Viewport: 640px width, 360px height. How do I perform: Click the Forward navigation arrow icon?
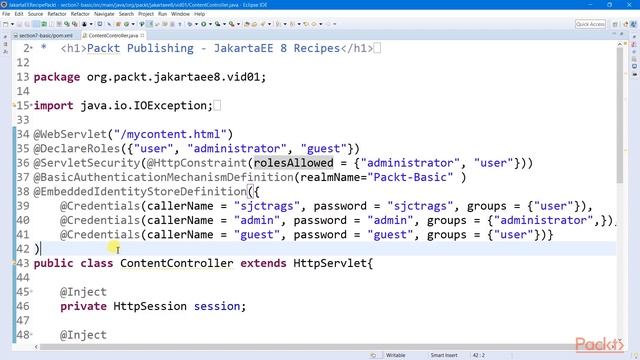click(x=328, y=24)
